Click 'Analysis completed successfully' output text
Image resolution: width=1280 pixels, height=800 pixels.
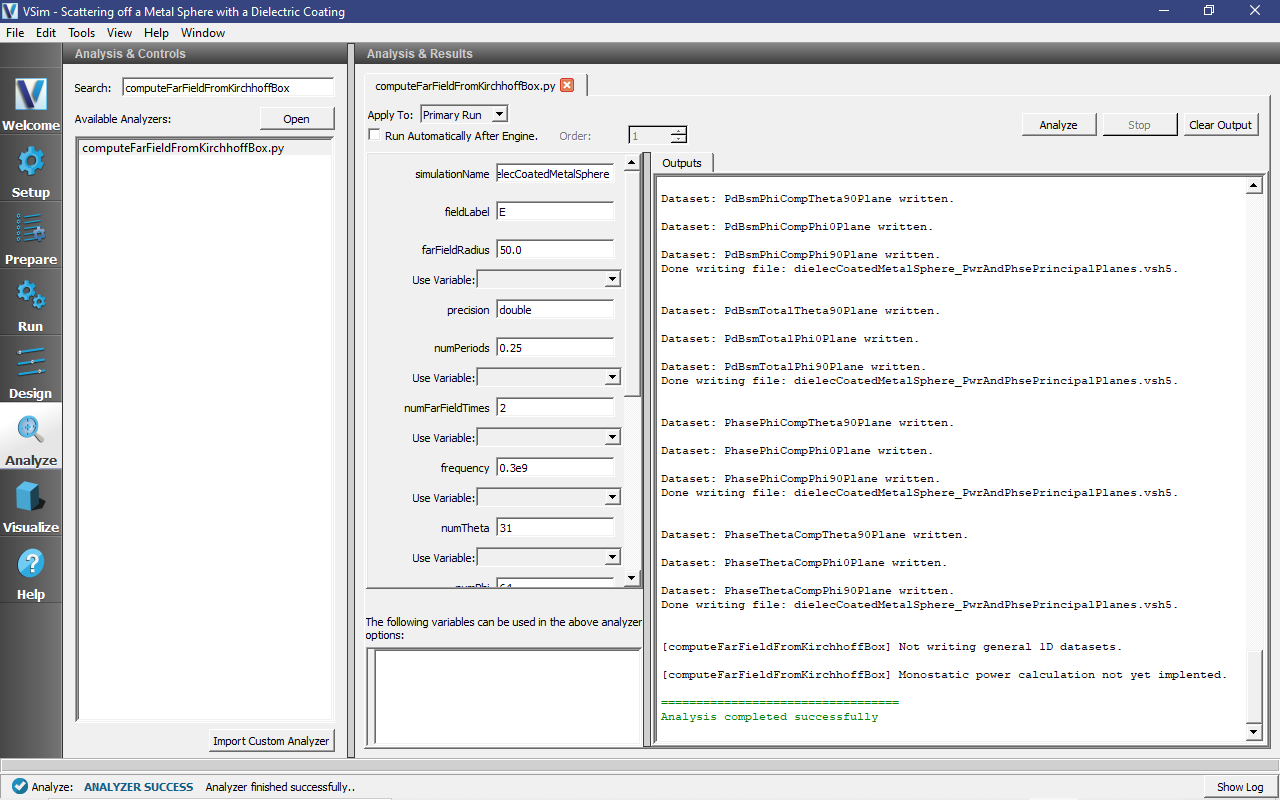pos(769,717)
